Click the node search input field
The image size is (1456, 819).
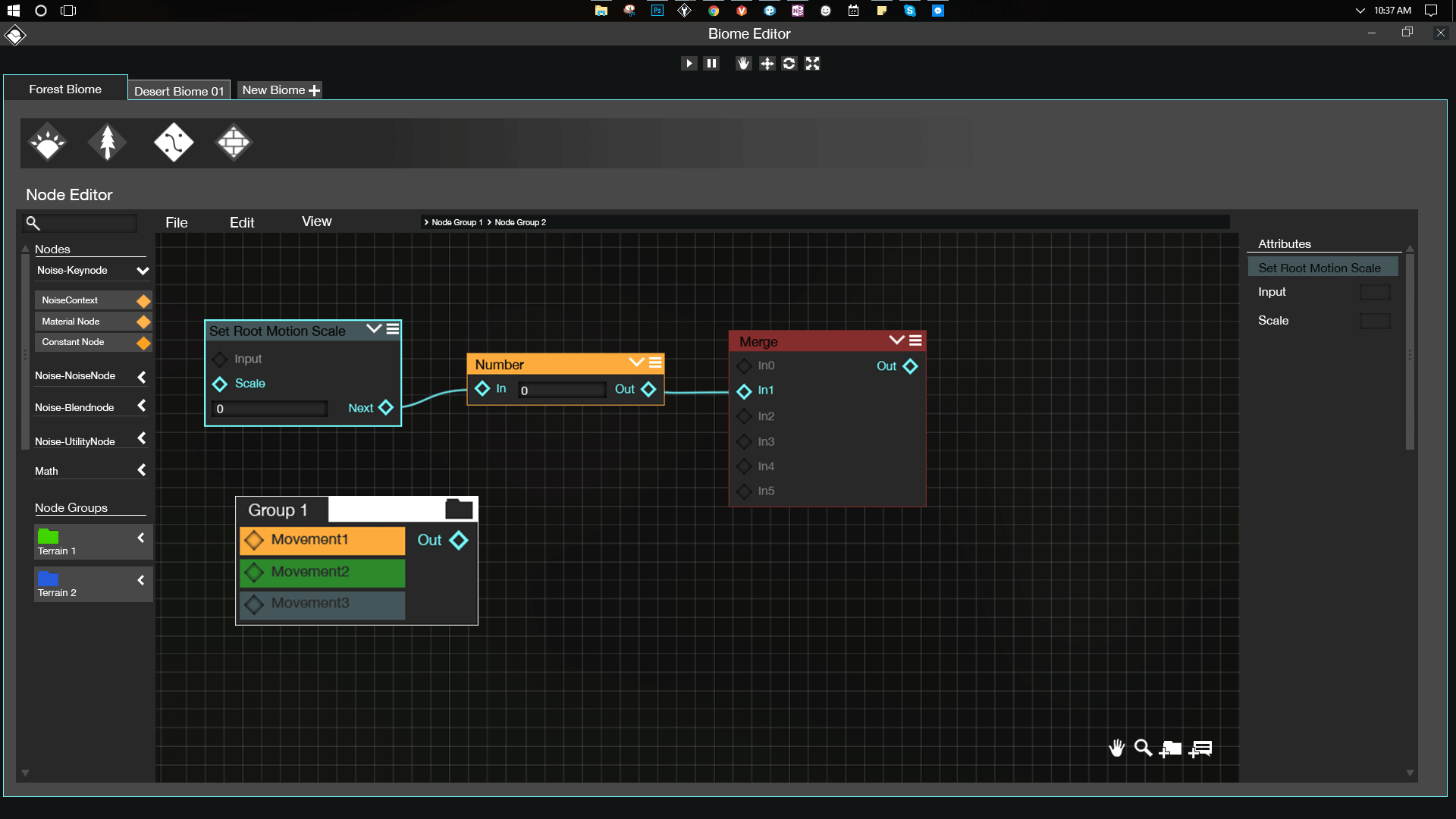pos(89,223)
